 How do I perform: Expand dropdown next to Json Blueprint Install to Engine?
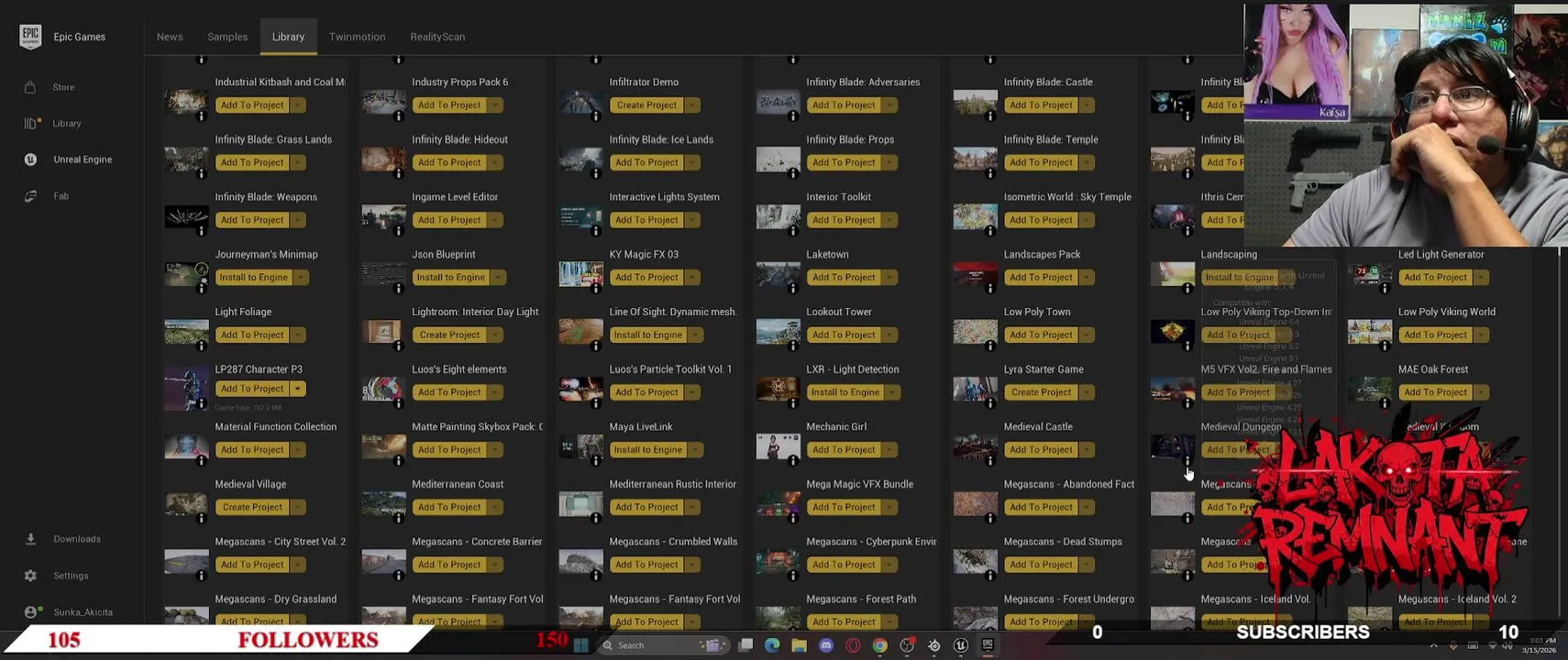click(x=498, y=278)
